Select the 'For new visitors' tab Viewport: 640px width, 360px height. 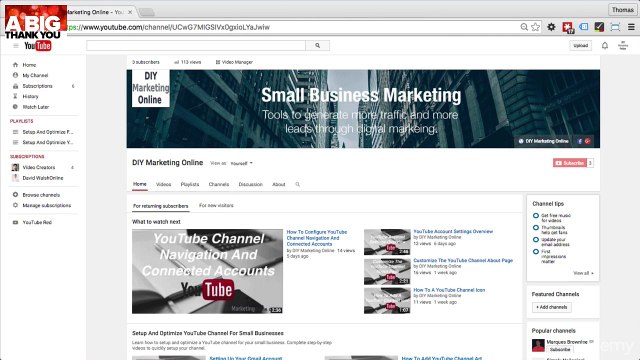[216, 205]
